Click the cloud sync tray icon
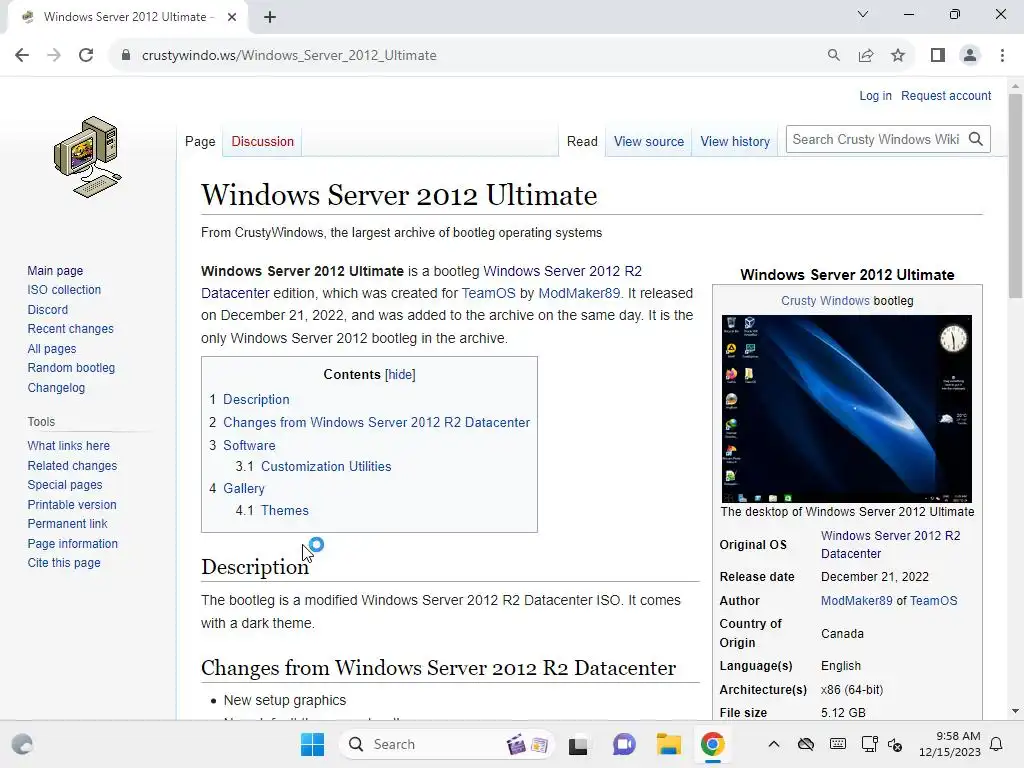Screen dimensions: 1024x768 click(x=806, y=744)
